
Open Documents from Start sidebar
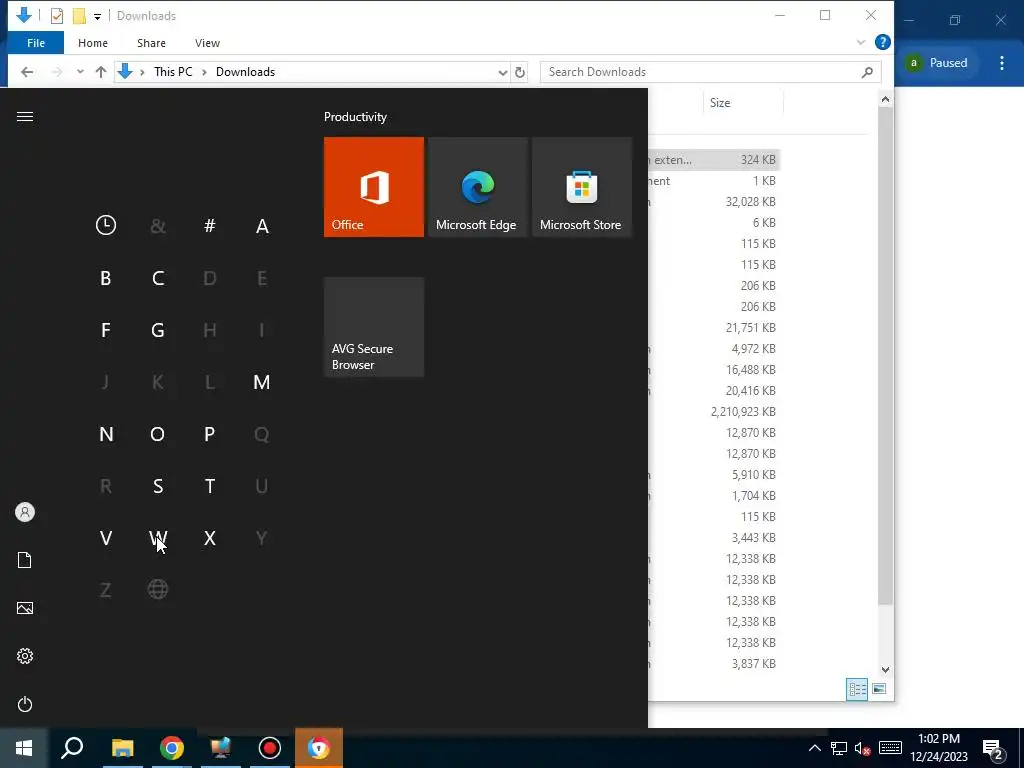click(25, 560)
